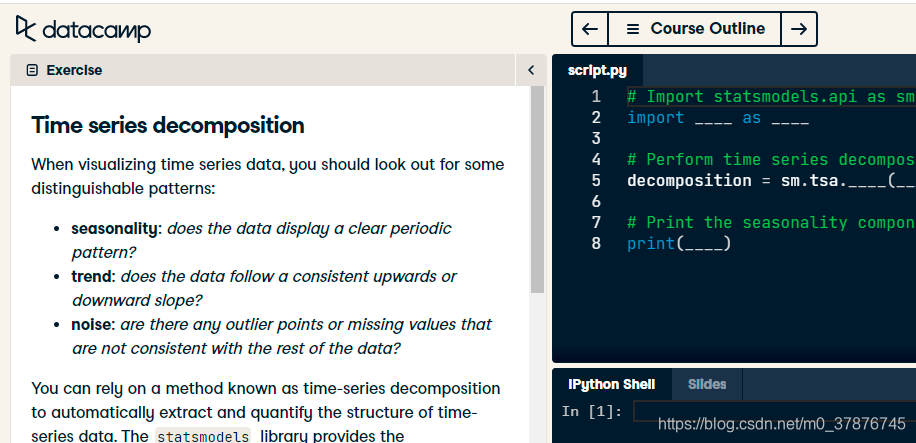Screen dimensions: 916x443
Task: Select the script.py tab
Action: coord(597,70)
